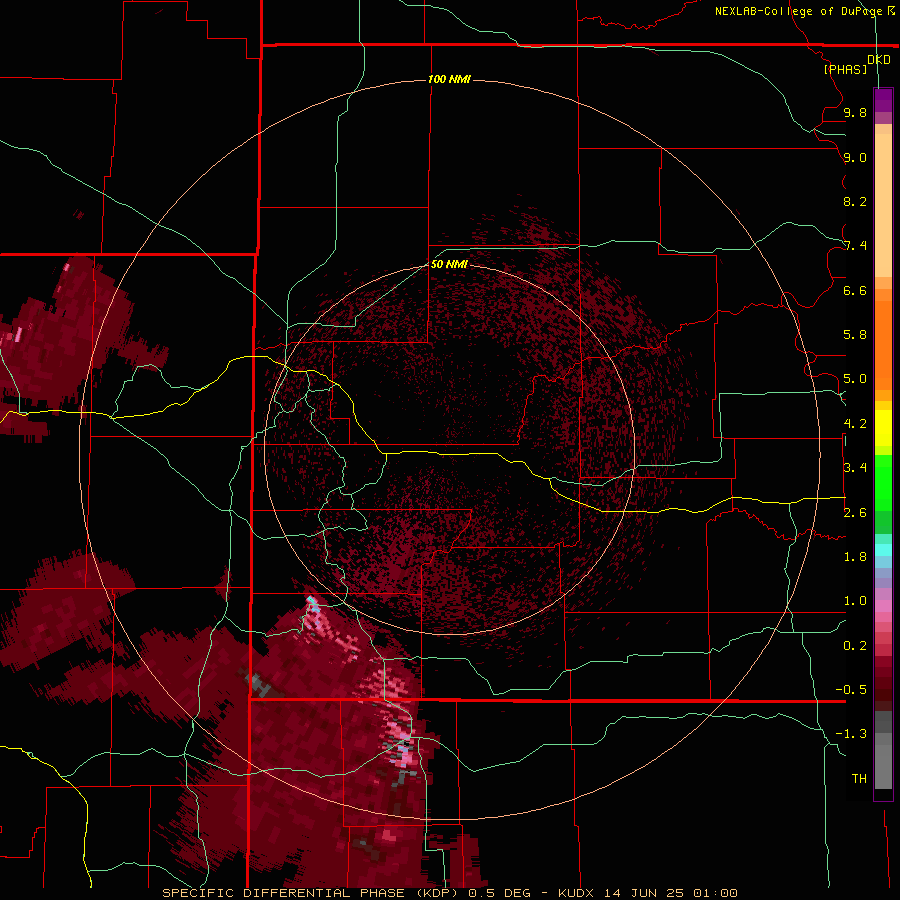The height and width of the screenshot is (900, 900).
Task: Pick the bright green segment of the color bar
Action: [883, 482]
